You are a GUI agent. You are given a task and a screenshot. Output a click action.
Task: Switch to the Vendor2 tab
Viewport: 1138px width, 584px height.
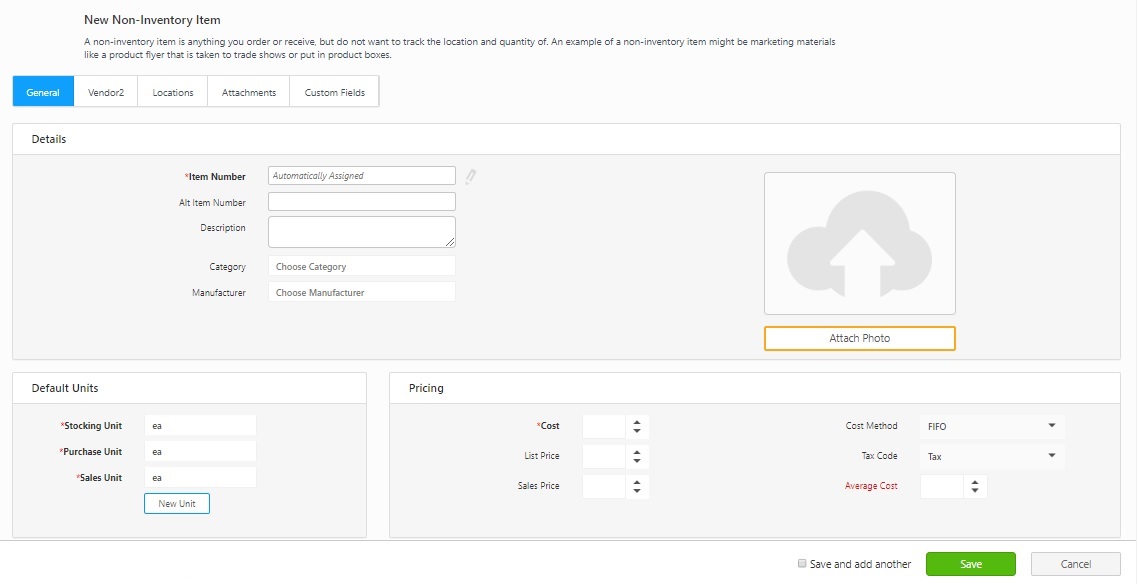point(105,92)
